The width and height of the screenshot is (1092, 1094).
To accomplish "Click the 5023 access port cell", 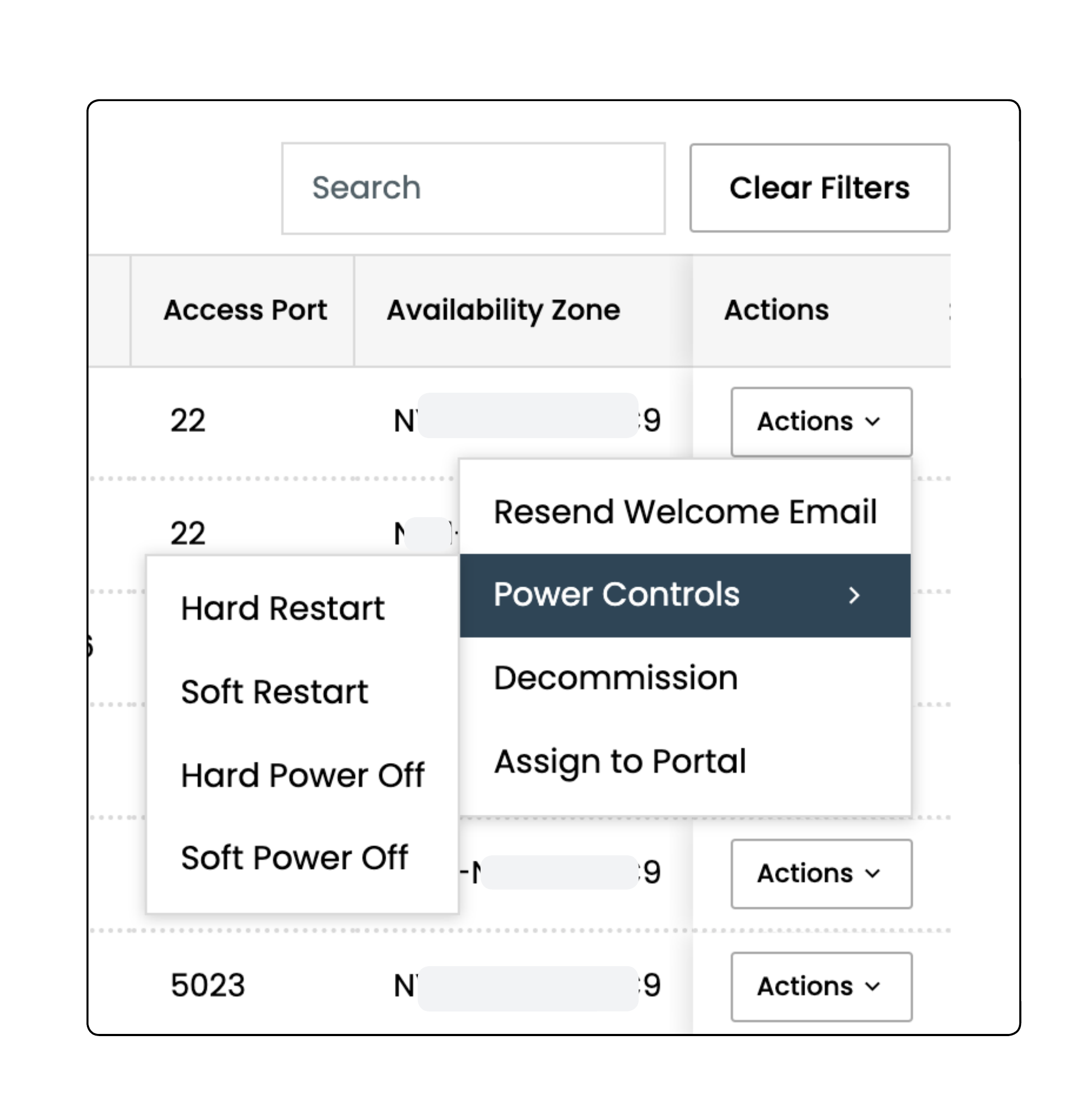I will pyautogui.click(x=208, y=985).
